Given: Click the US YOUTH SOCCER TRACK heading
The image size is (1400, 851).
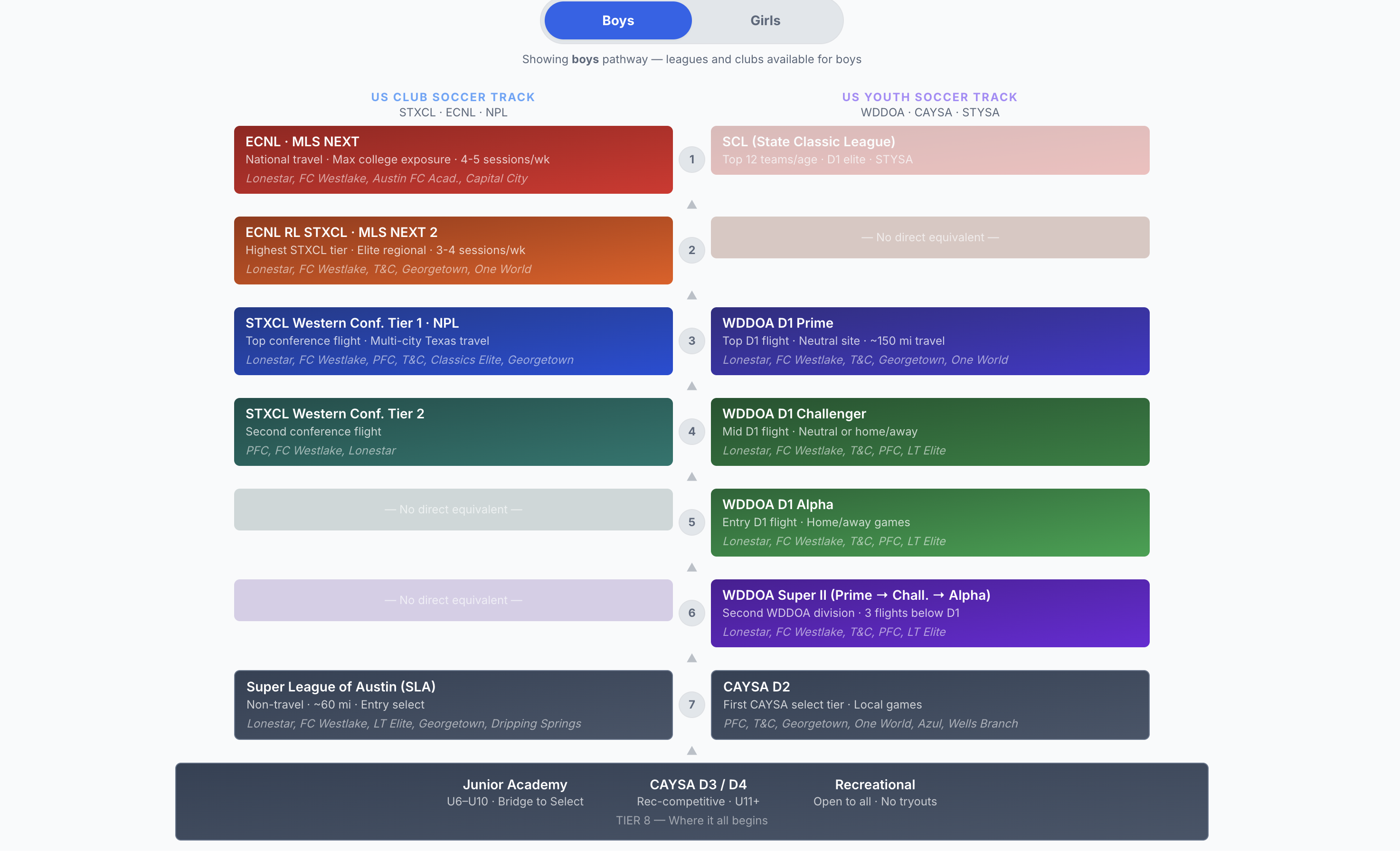Looking at the screenshot, I should (x=929, y=97).
